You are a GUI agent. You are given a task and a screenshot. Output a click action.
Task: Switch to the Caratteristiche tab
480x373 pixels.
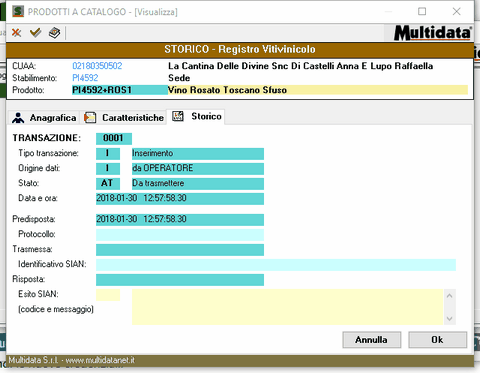[124, 118]
